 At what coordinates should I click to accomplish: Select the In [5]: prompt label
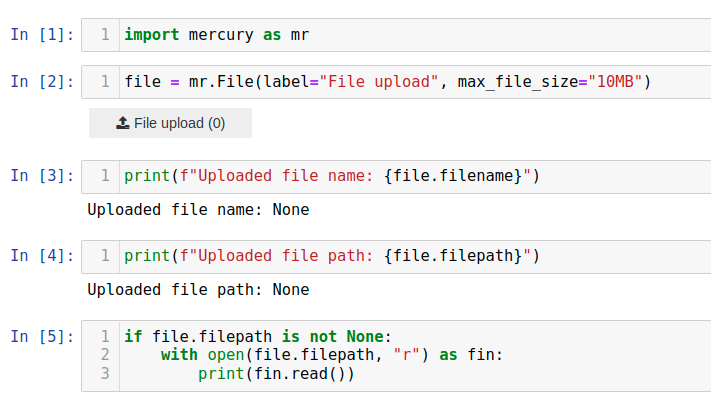pyautogui.click(x=42, y=337)
